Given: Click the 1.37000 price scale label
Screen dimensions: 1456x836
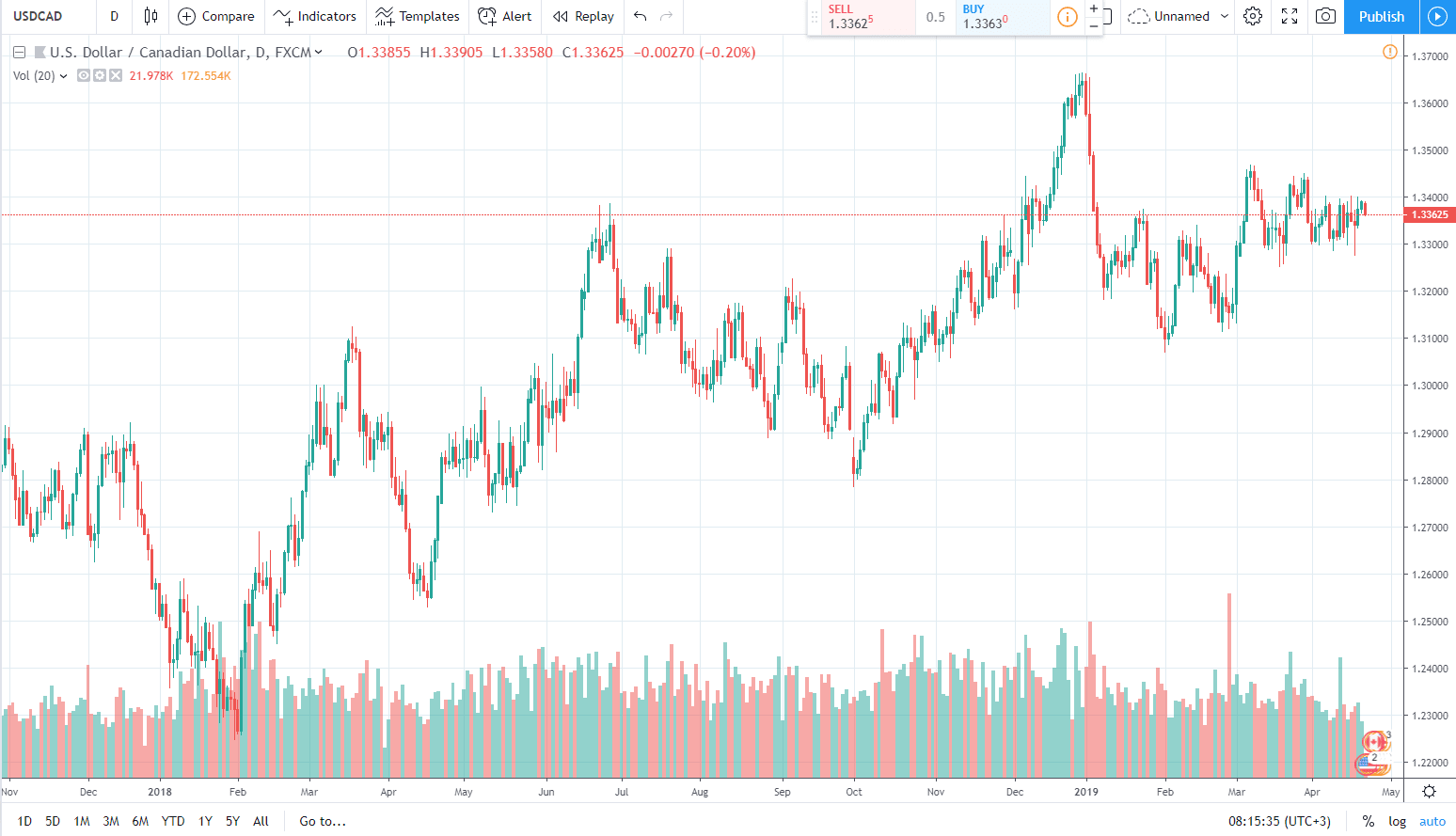Looking at the screenshot, I should [1430, 56].
